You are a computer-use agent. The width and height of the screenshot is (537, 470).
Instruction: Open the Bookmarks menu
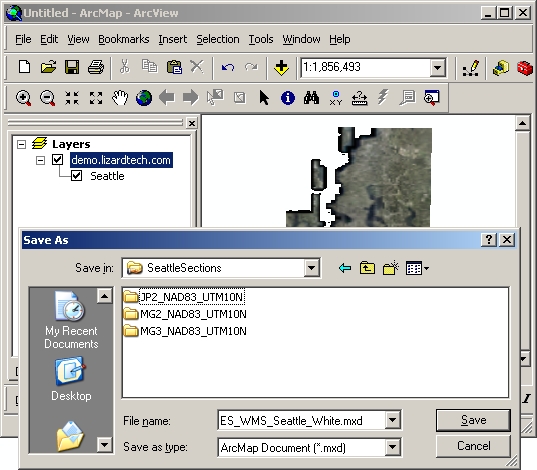(x=124, y=39)
